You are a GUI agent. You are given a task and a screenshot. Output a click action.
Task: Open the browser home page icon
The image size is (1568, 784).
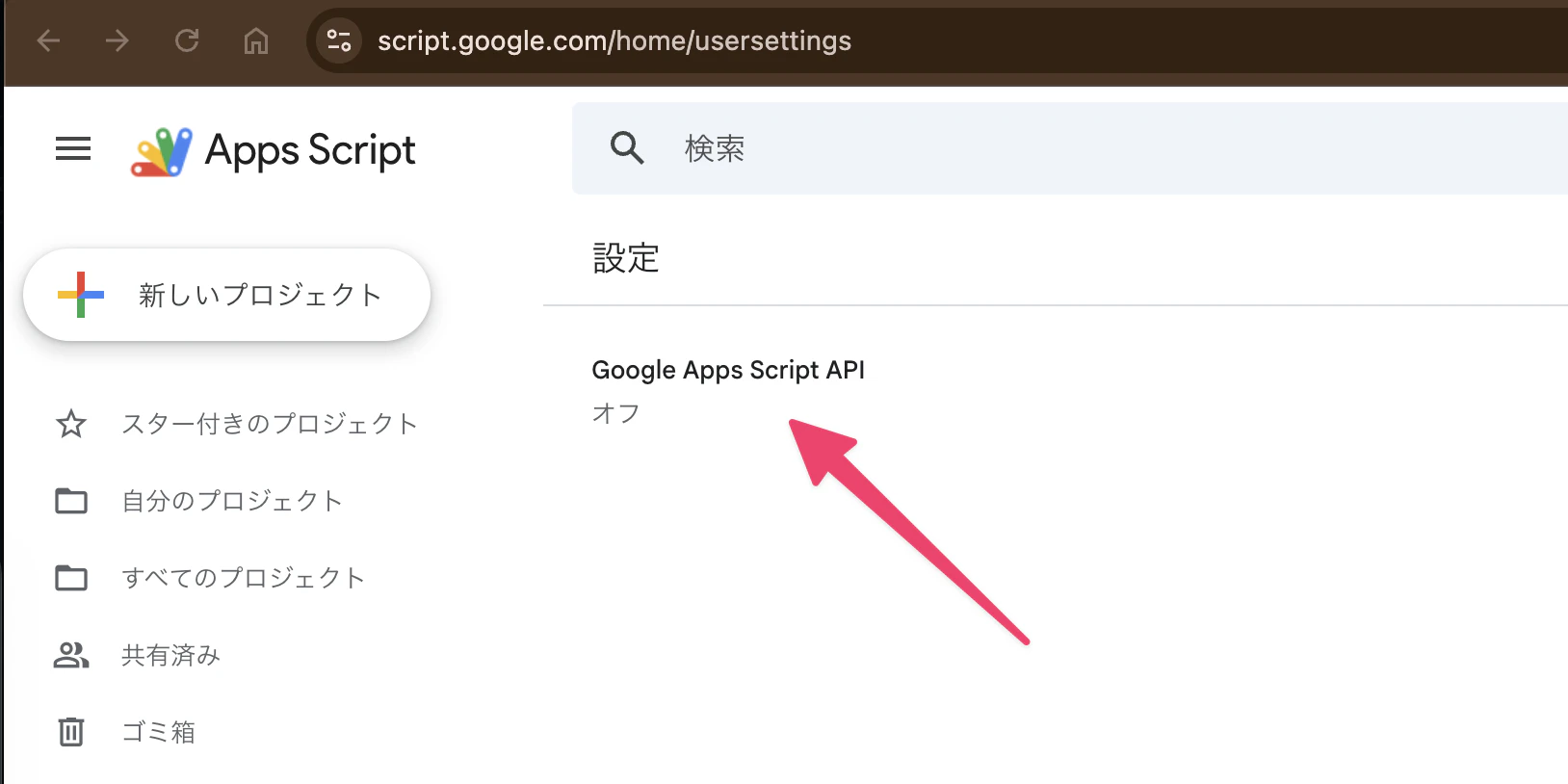click(x=256, y=40)
